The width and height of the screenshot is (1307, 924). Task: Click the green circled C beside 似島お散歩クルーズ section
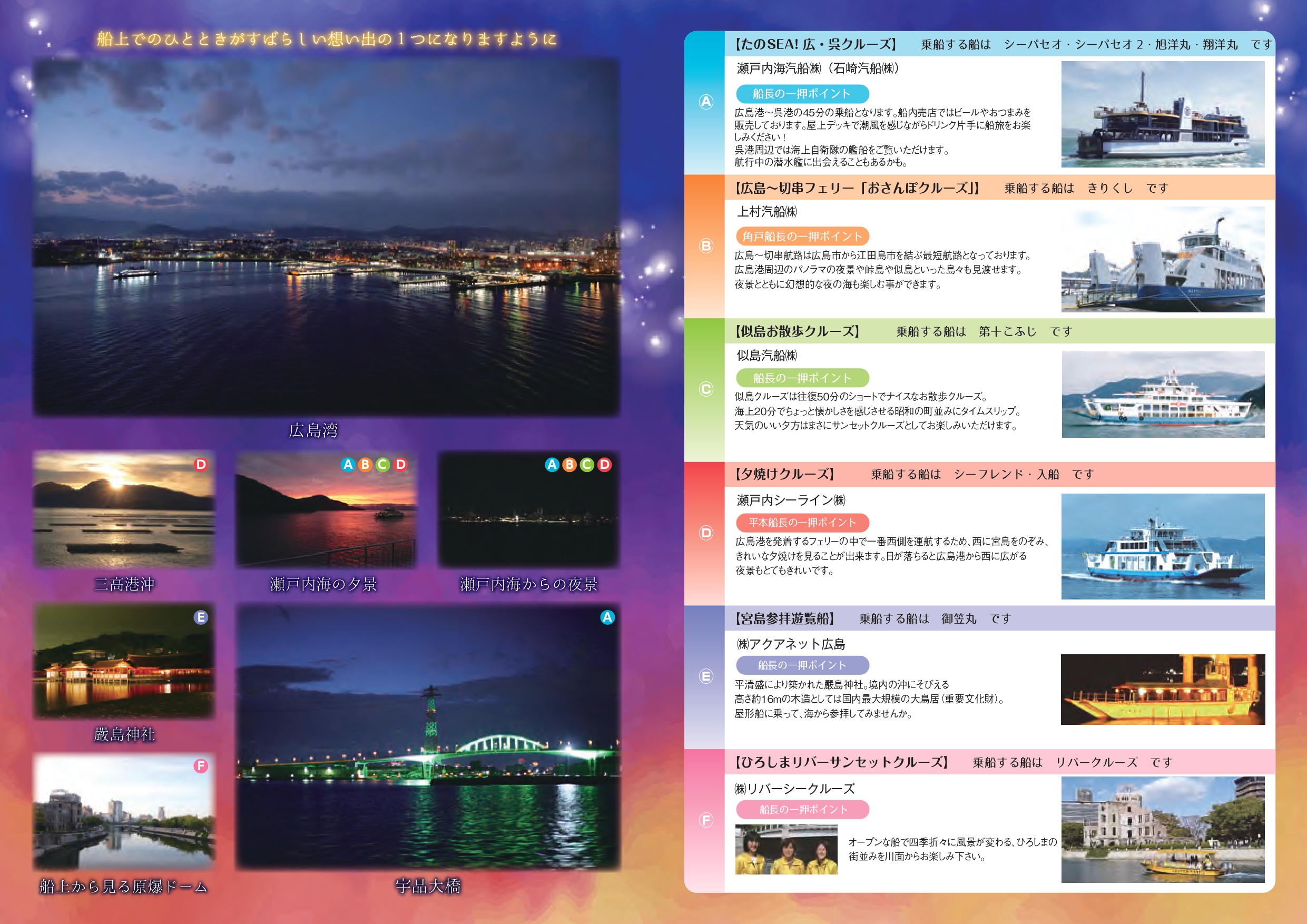click(706, 389)
